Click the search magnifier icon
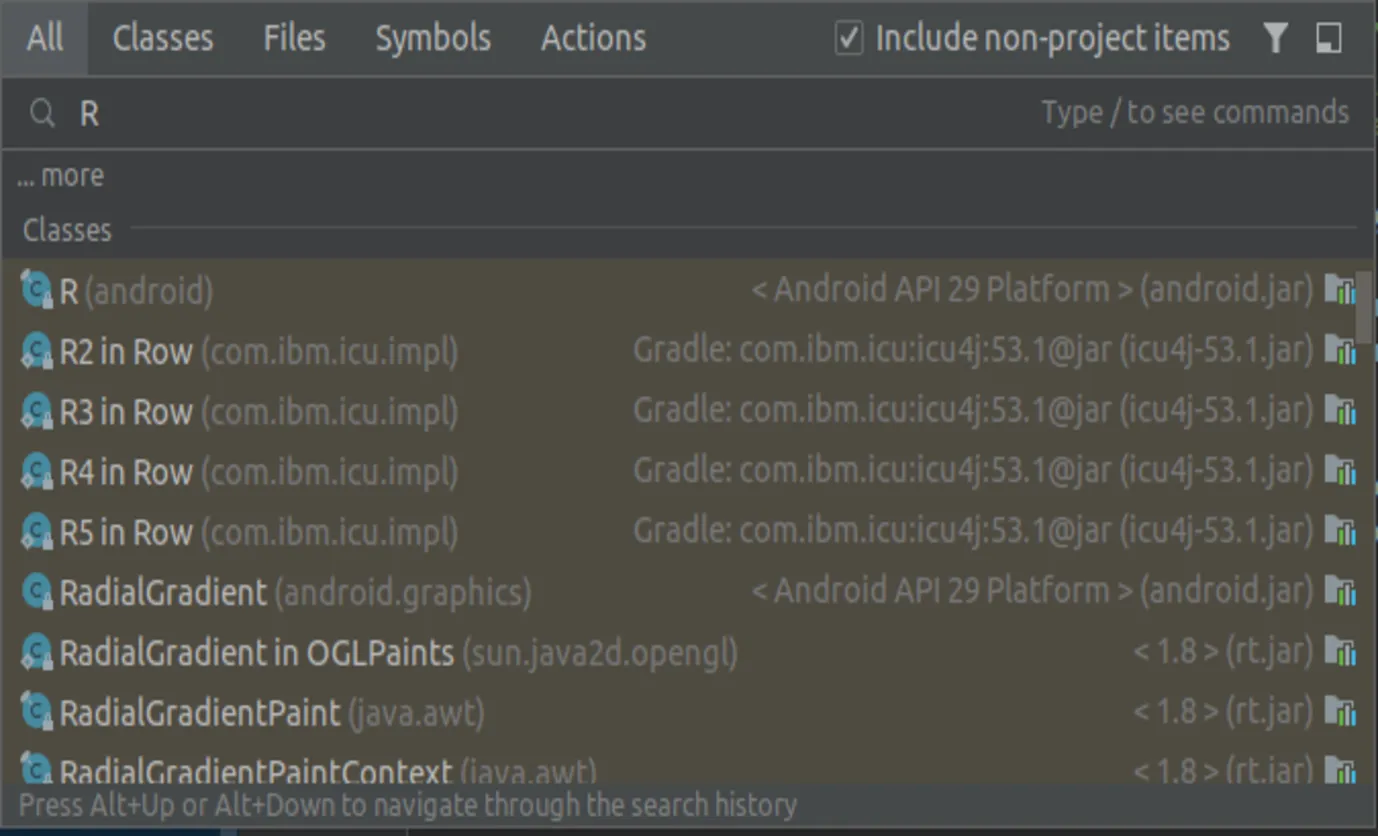Screen dimensions: 1378x836 (42, 114)
